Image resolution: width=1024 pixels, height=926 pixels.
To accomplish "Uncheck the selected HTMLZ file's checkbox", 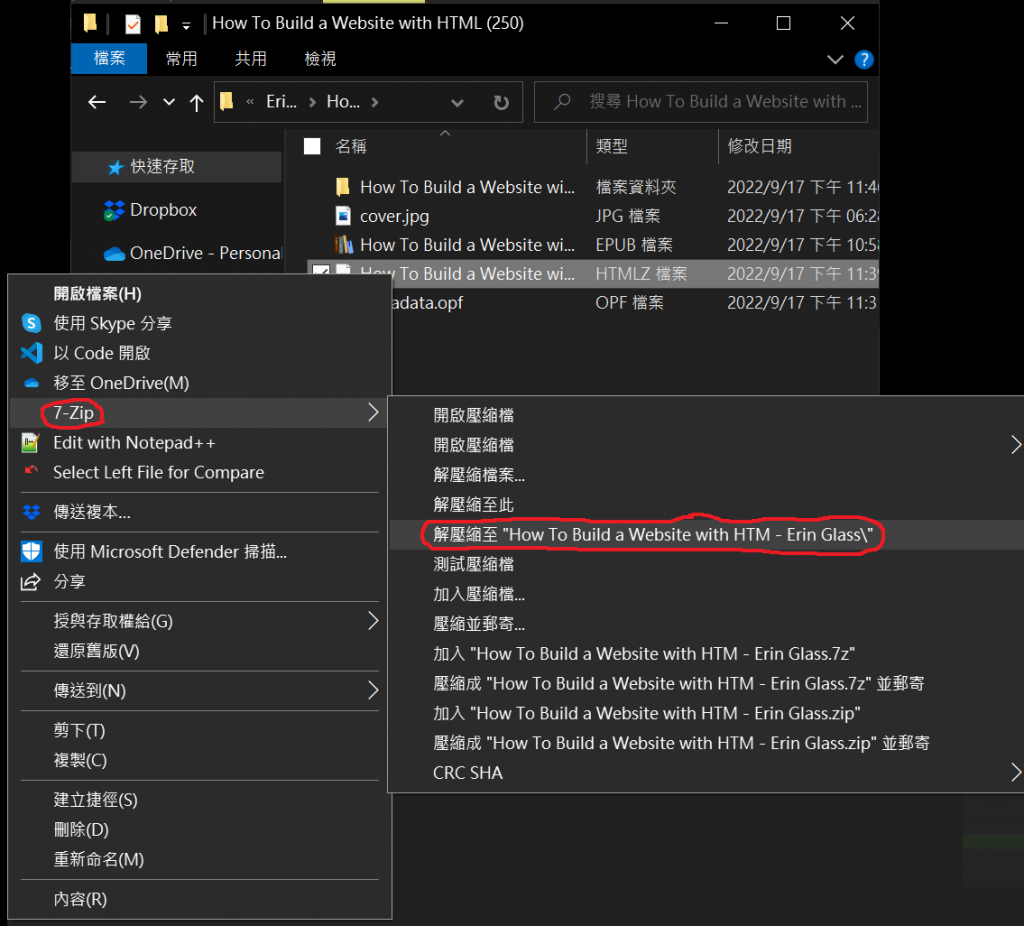I will [x=320, y=270].
